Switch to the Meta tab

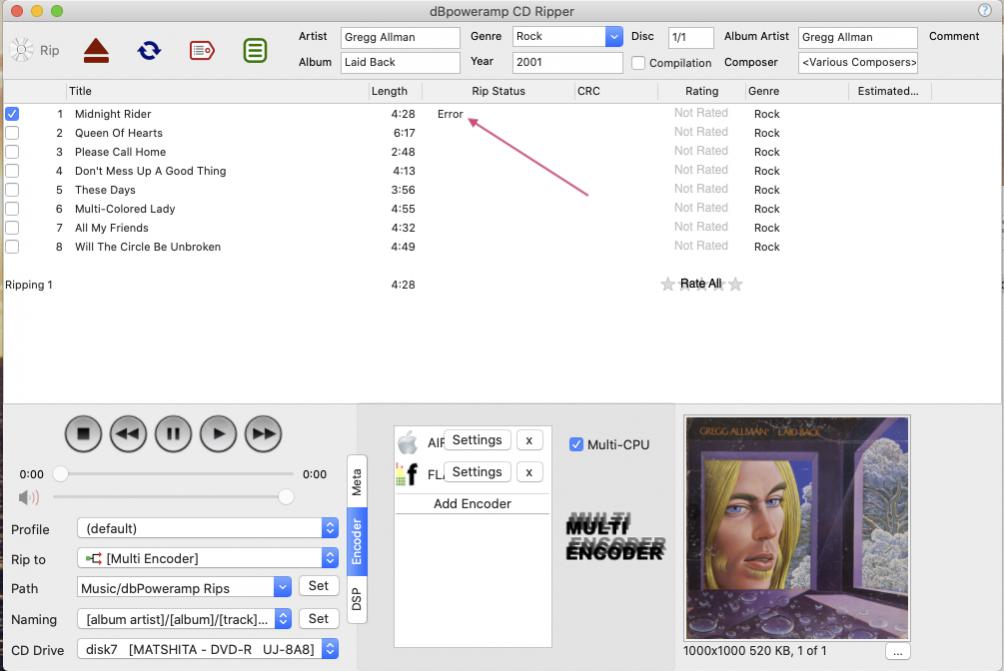click(x=357, y=481)
